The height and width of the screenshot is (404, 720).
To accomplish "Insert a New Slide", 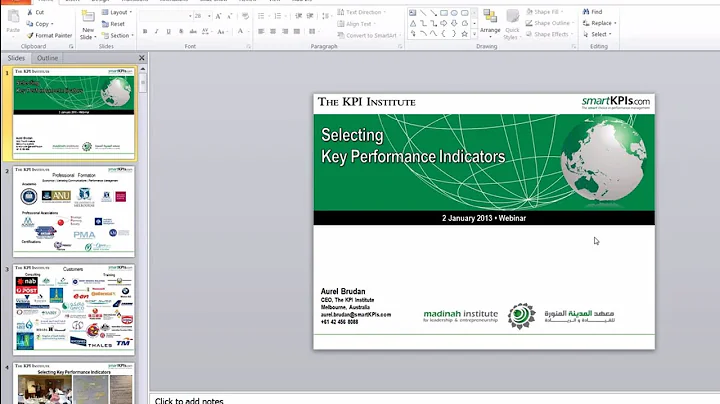I will tap(88, 25).
